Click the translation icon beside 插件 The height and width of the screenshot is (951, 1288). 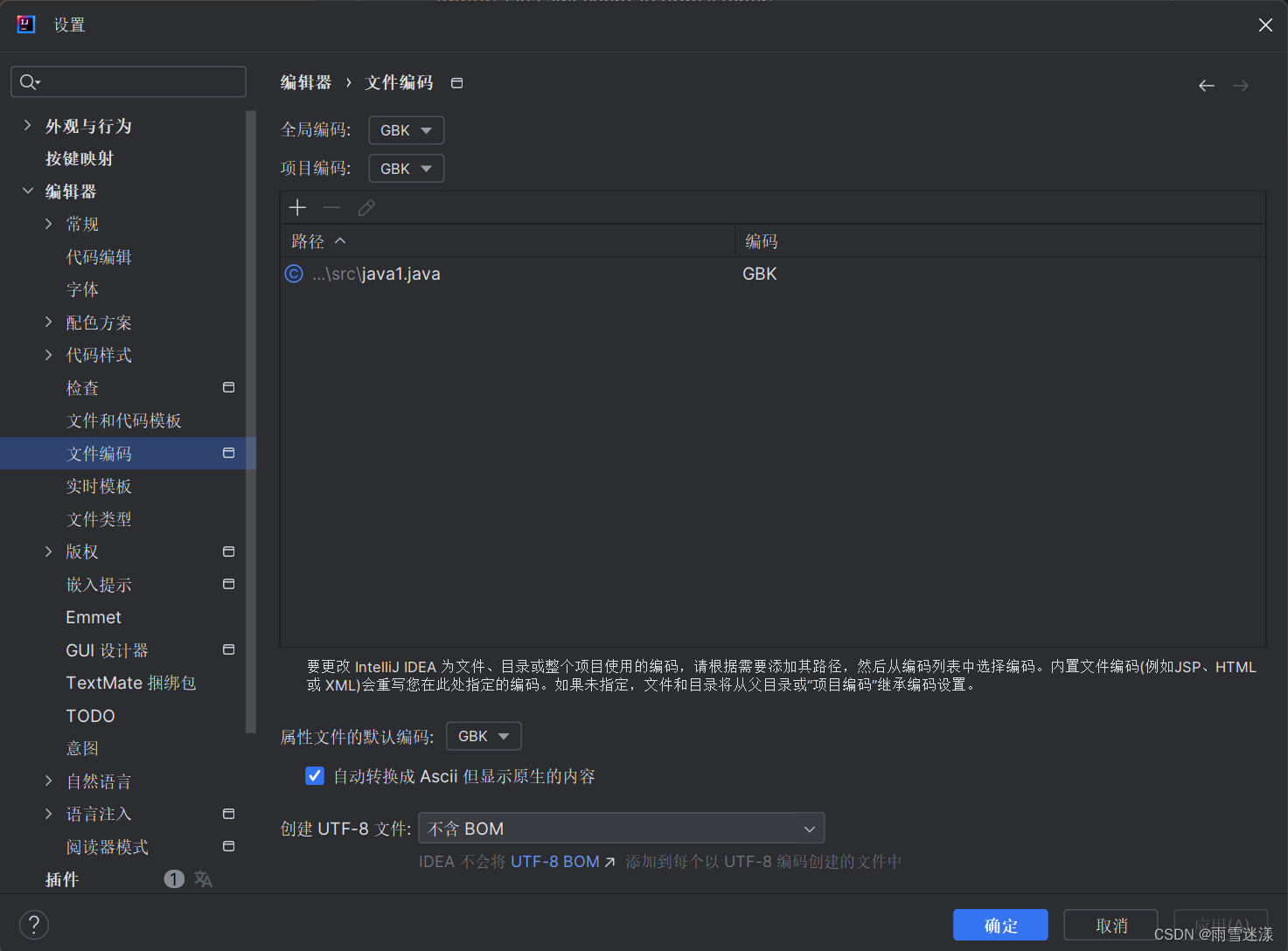[203, 878]
